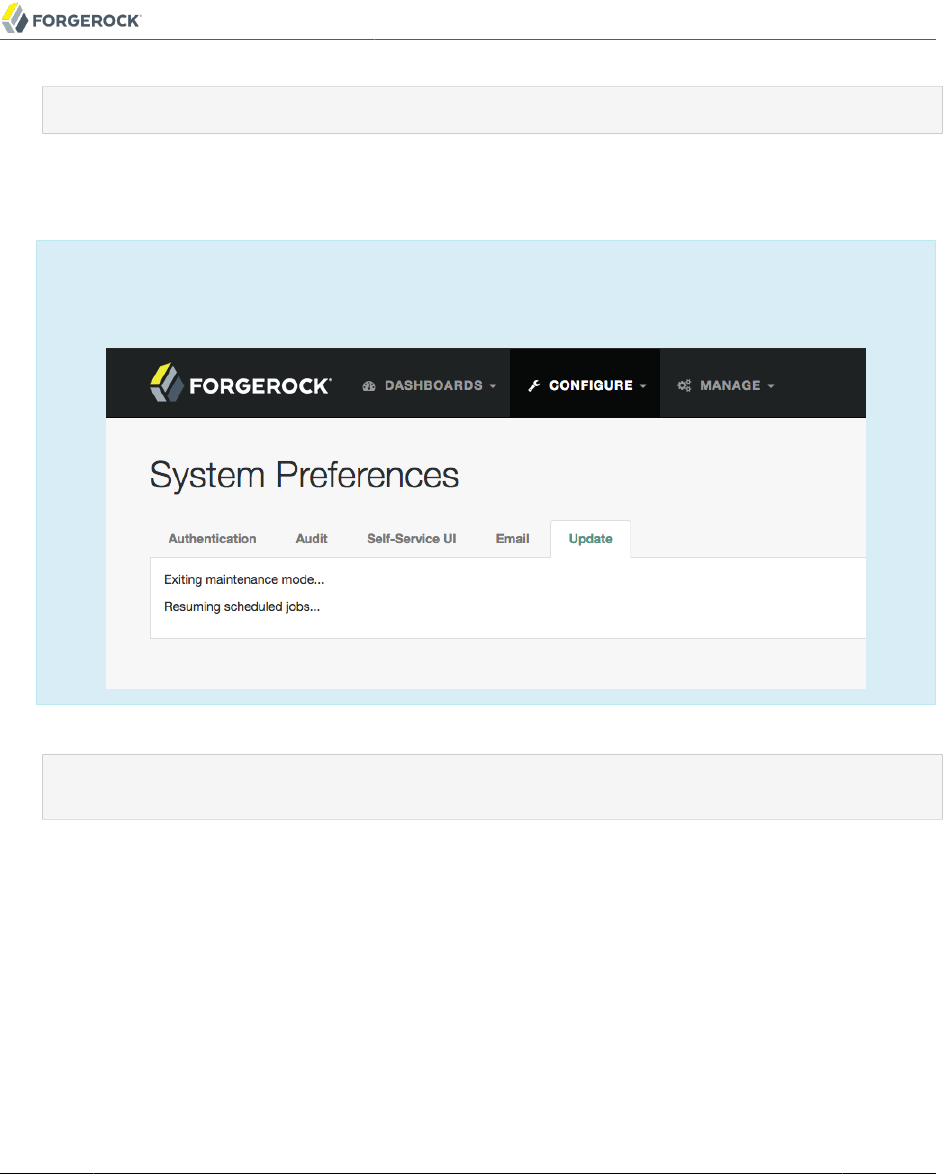Click the Configure wrench icon

coord(534,386)
